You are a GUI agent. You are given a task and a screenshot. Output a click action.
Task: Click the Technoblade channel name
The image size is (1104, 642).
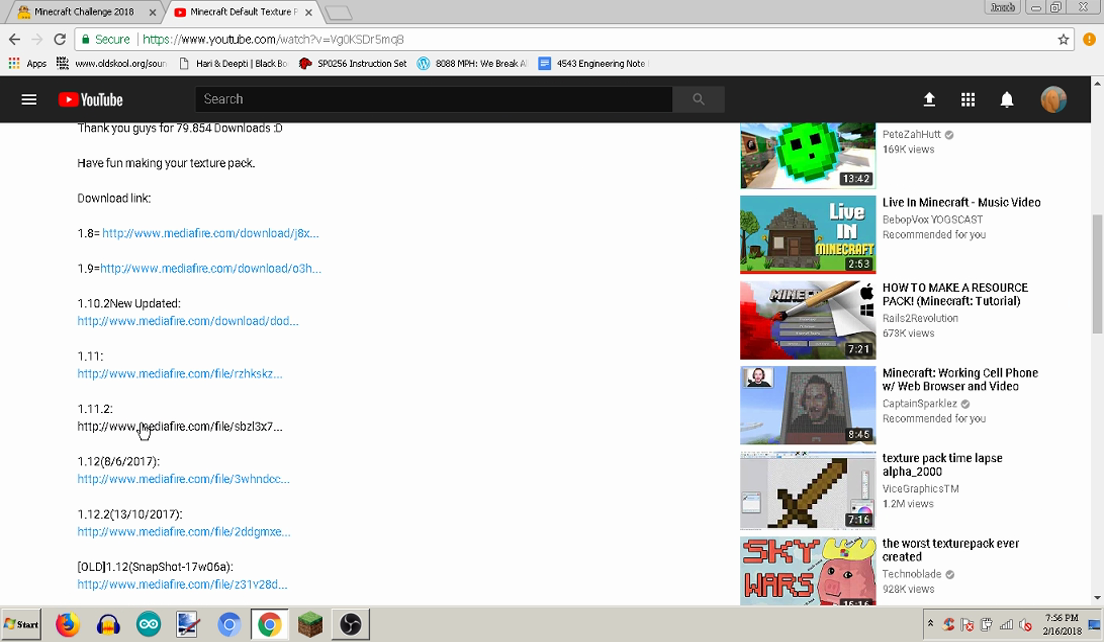point(911,574)
